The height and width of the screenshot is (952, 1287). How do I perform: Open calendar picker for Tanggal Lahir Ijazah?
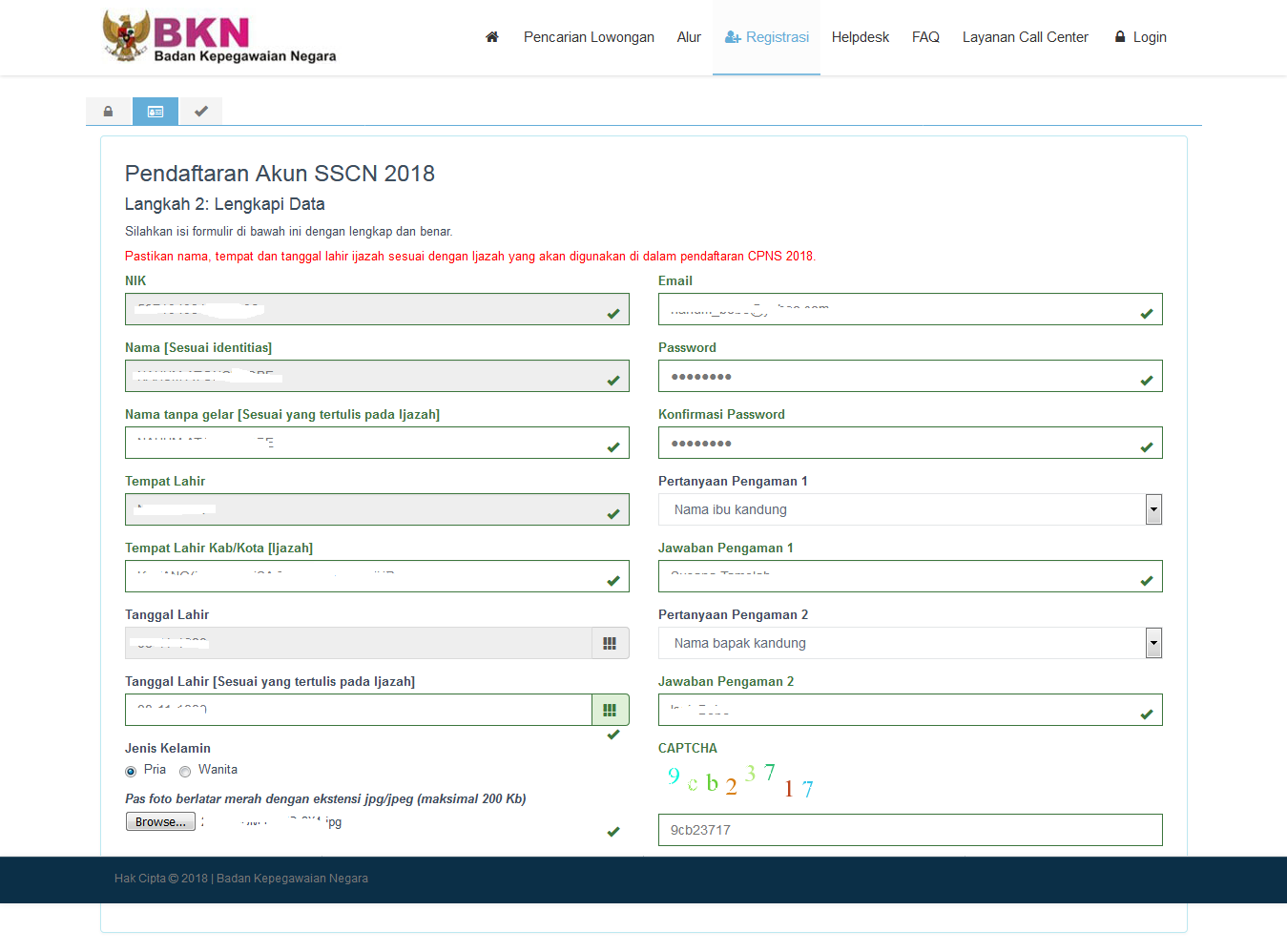610,710
